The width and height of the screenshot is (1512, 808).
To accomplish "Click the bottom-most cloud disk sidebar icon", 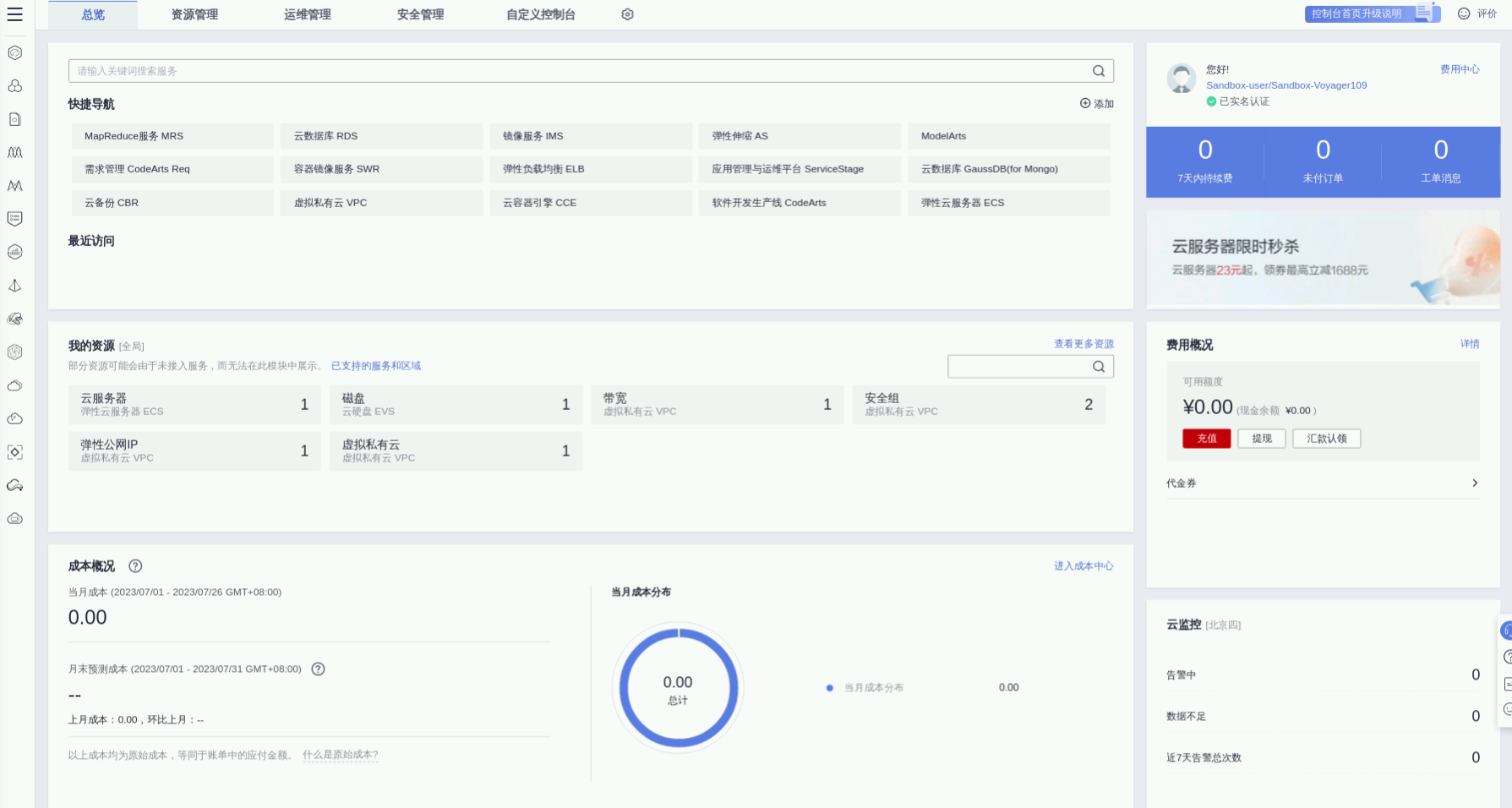I will (x=14, y=518).
